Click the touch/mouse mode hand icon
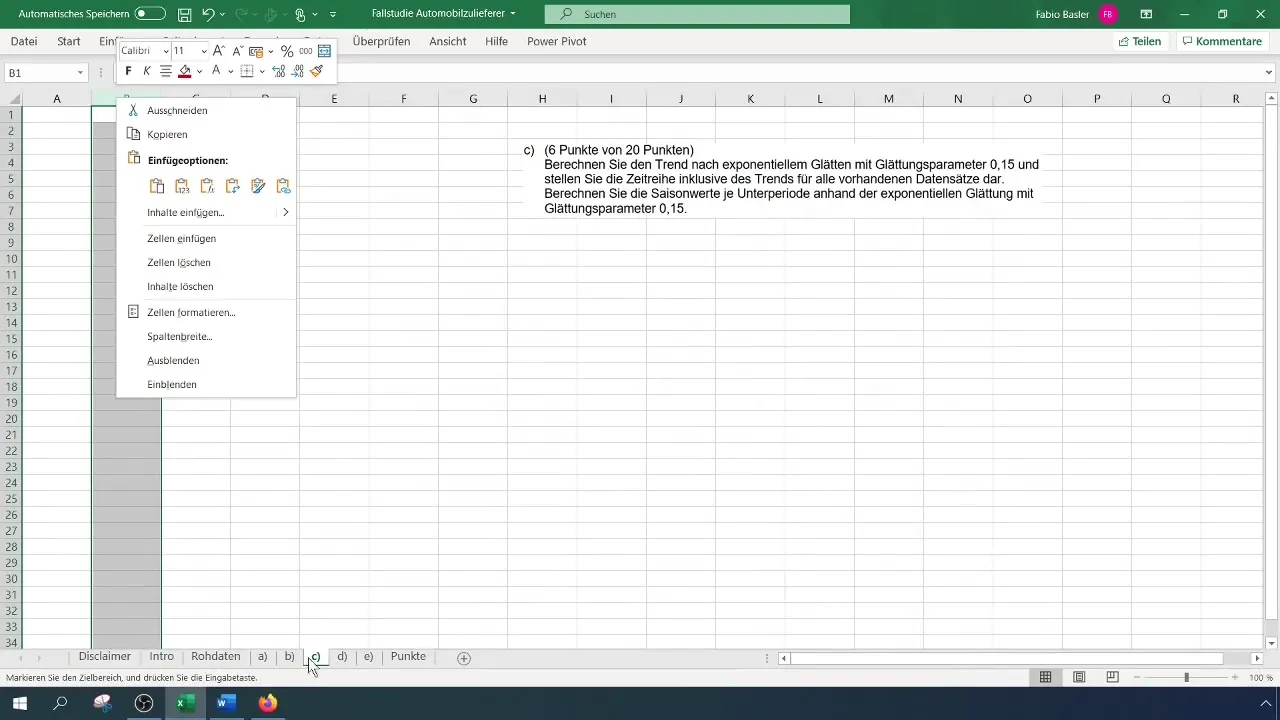 pos(299,14)
